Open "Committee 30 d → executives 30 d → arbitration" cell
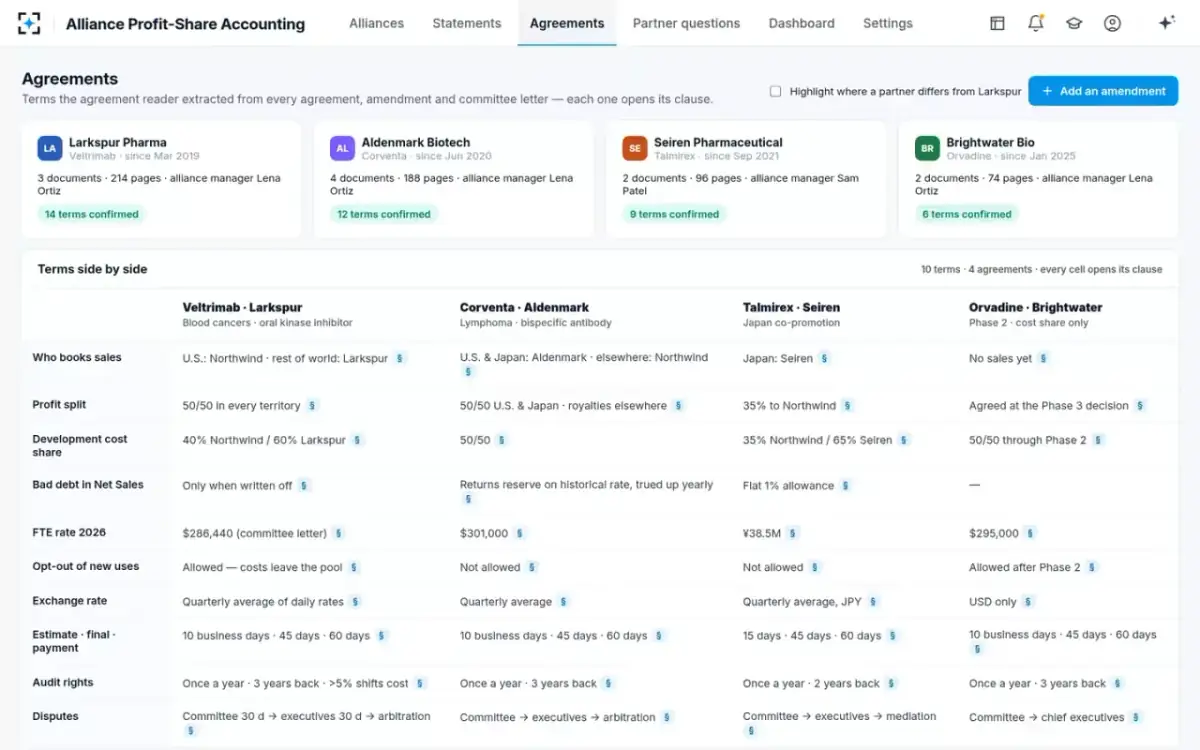This screenshot has width=1200, height=750. click(x=306, y=717)
